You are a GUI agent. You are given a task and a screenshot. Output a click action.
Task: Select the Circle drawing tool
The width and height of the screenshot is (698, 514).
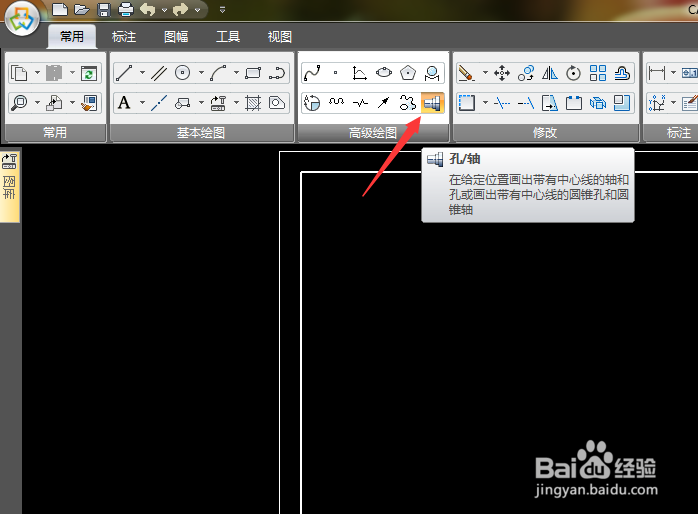183,73
